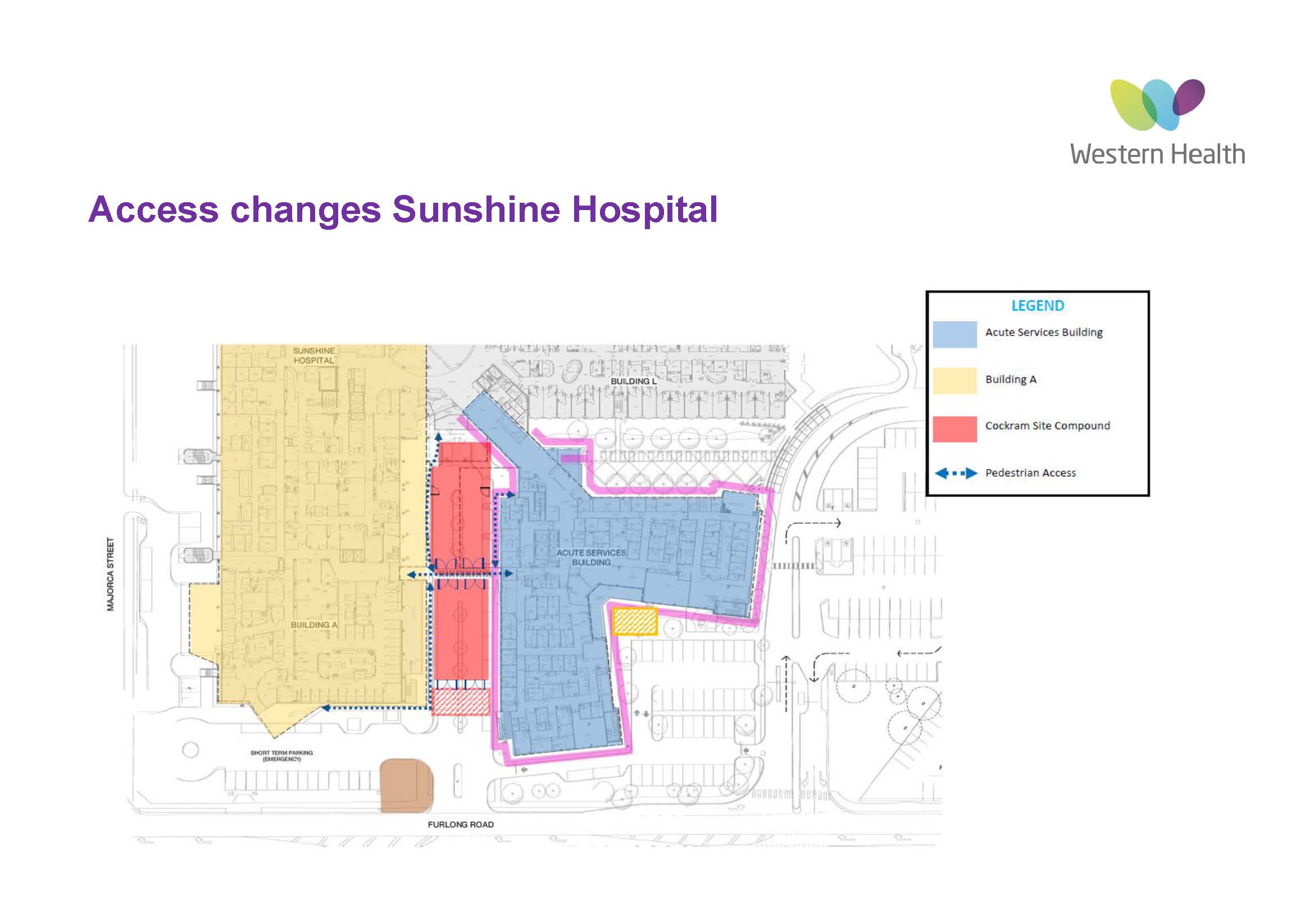Click the 'SHORT TERM PARKING (EMERGENCY)' label
Screen dimensions: 1314x924
pyautogui.click(x=281, y=756)
